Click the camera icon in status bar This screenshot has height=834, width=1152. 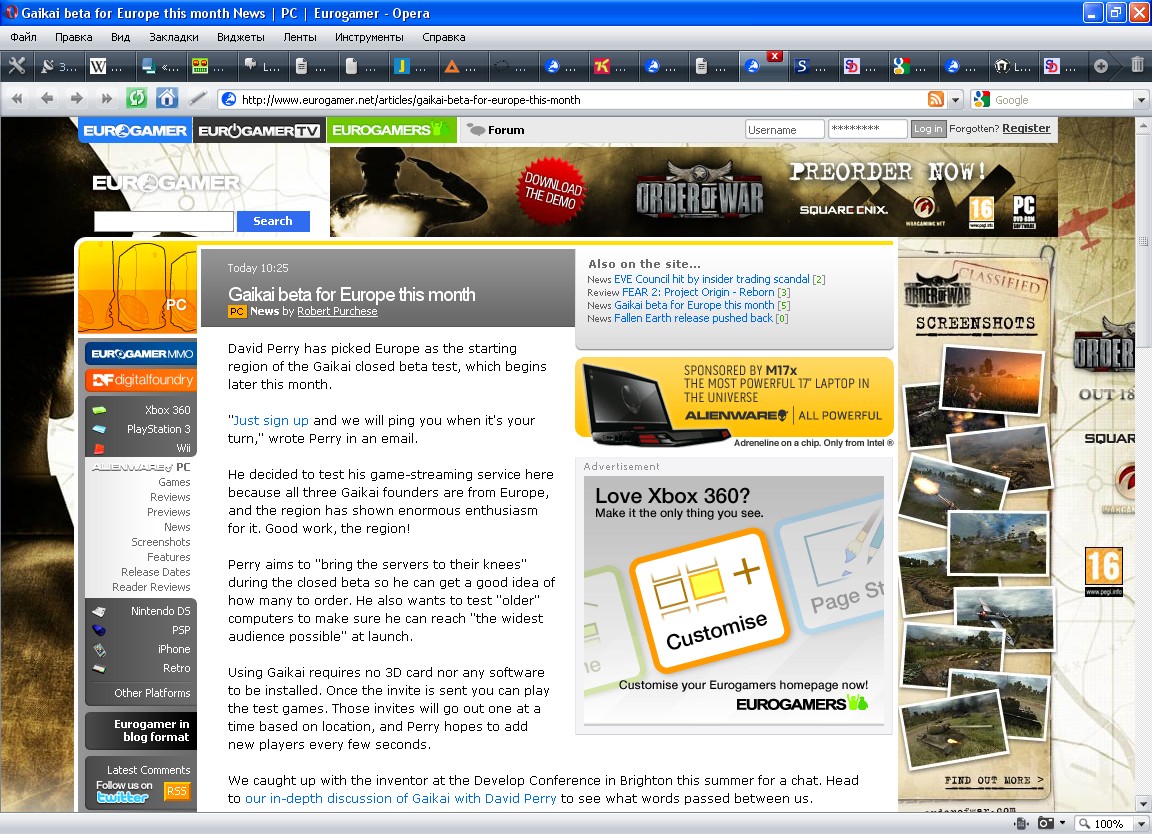1045,824
